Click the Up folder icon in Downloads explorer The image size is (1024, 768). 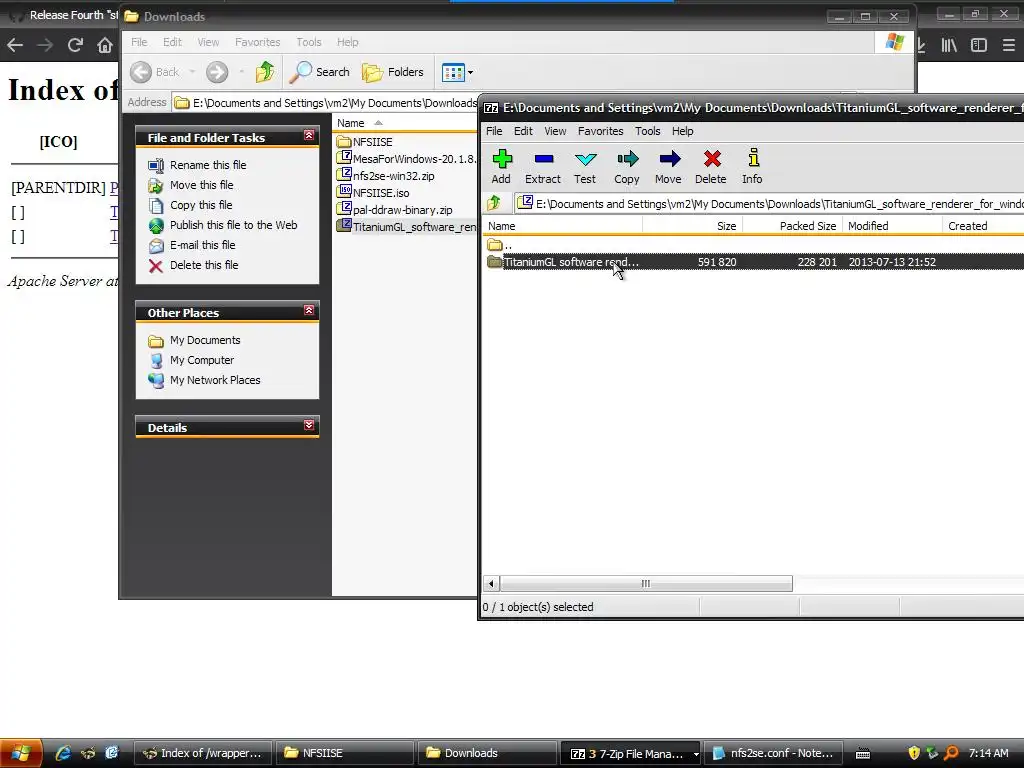[264, 72]
